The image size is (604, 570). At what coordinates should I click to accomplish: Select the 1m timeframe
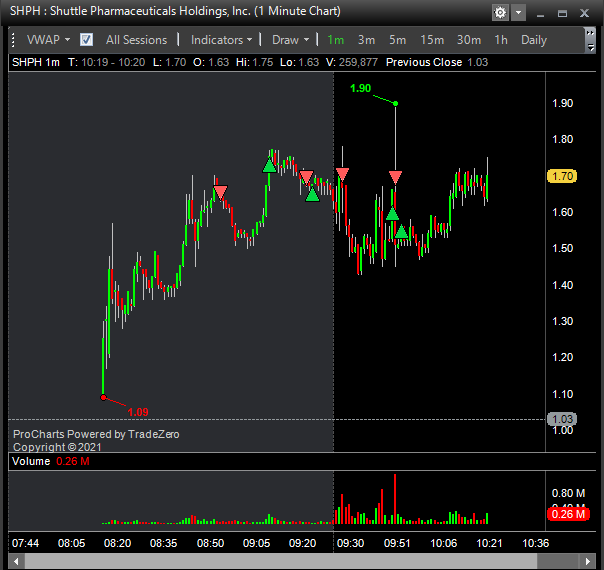pyautogui.click(x=336, y=40)
